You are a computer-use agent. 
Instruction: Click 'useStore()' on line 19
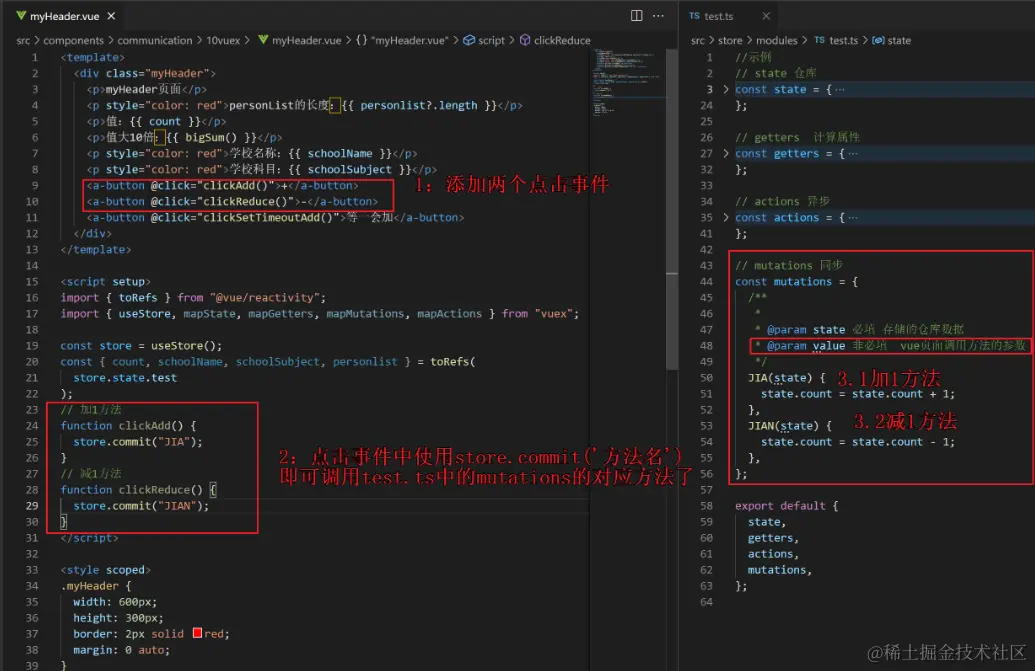[x=186, y=346]
